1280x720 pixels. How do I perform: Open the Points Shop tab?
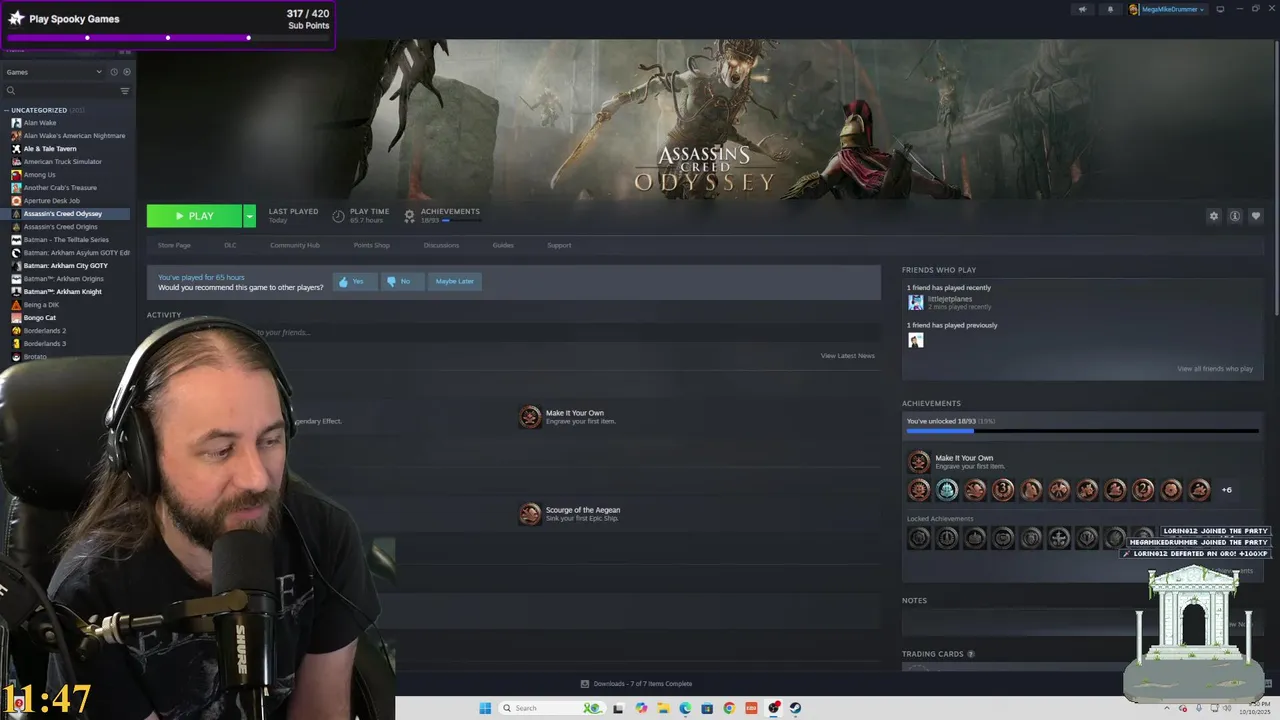[x=371, y=245]
